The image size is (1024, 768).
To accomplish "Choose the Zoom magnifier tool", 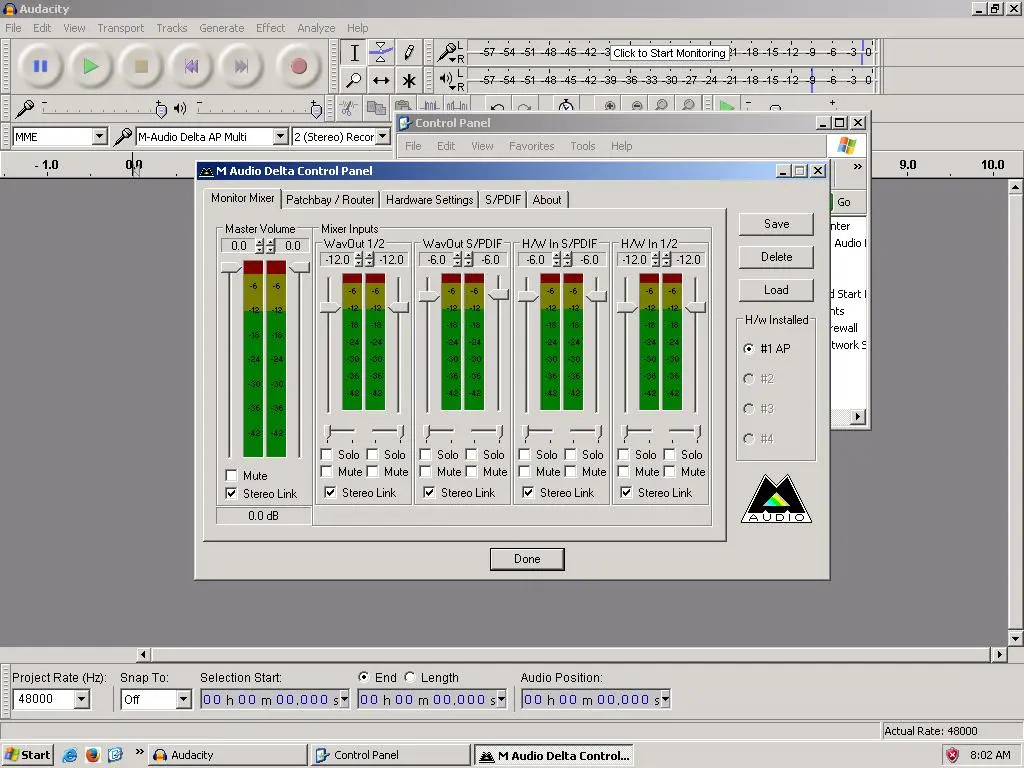I will tap(354, 80).
